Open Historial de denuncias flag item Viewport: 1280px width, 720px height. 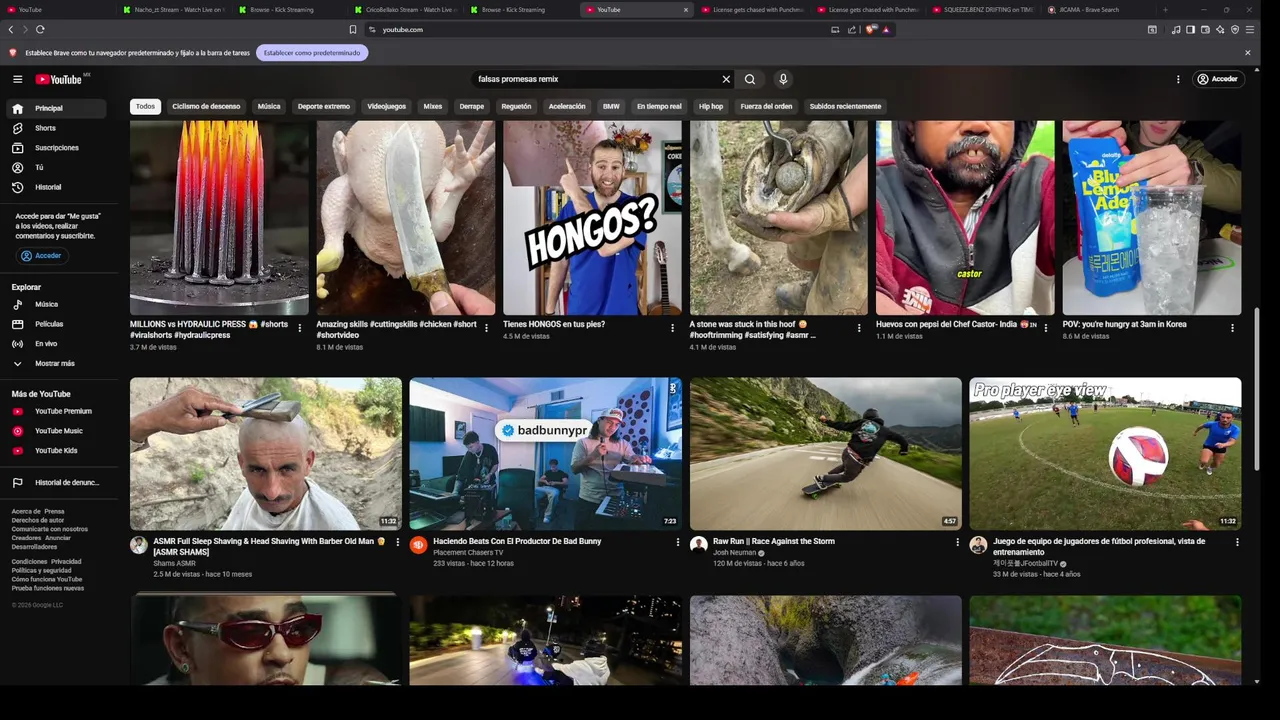click(56, 482)
